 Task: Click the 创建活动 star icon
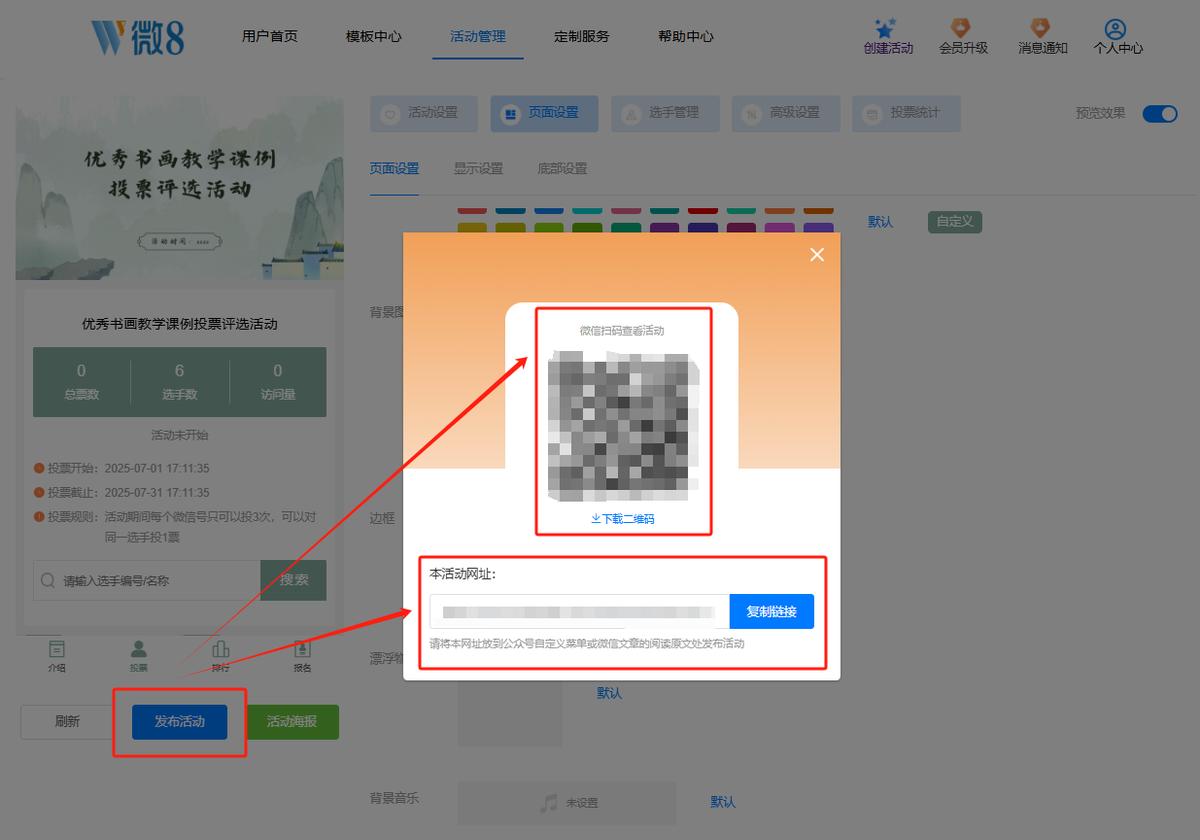[x=885, y=28]
